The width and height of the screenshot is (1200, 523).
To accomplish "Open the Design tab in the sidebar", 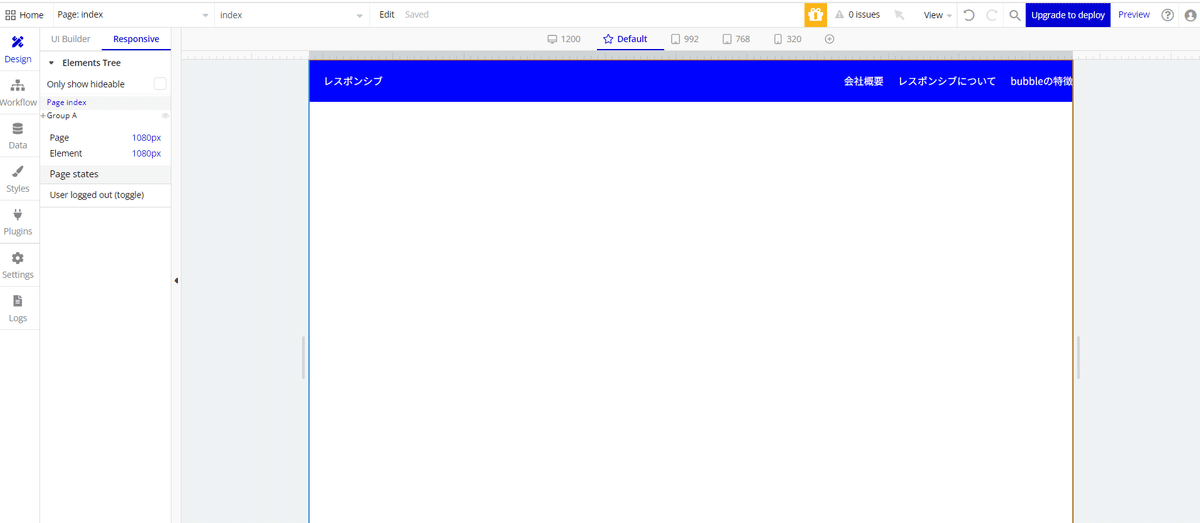I will (x=18, y=49).
